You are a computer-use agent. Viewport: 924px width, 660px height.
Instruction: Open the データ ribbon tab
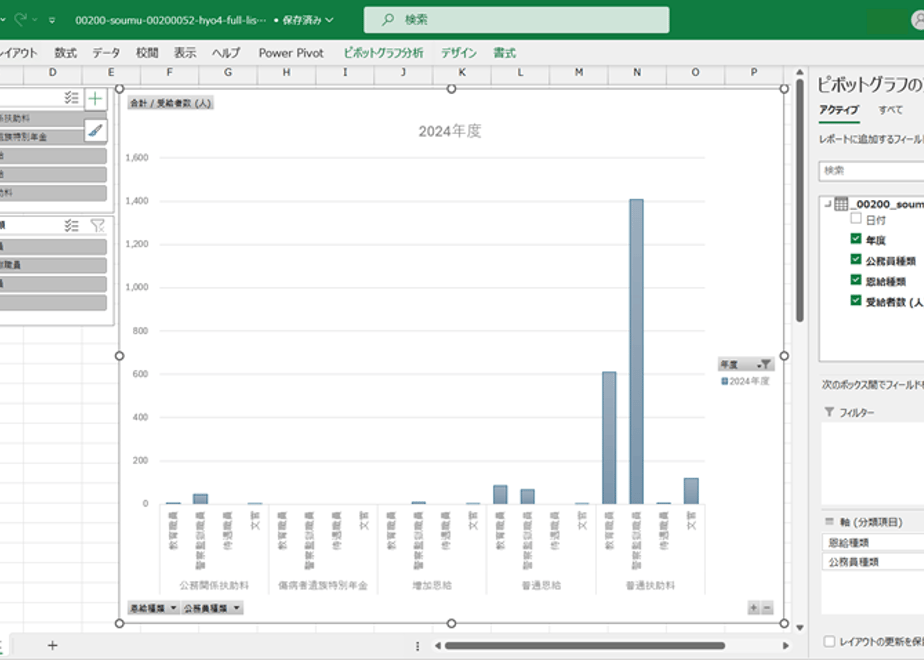[106, 53]
